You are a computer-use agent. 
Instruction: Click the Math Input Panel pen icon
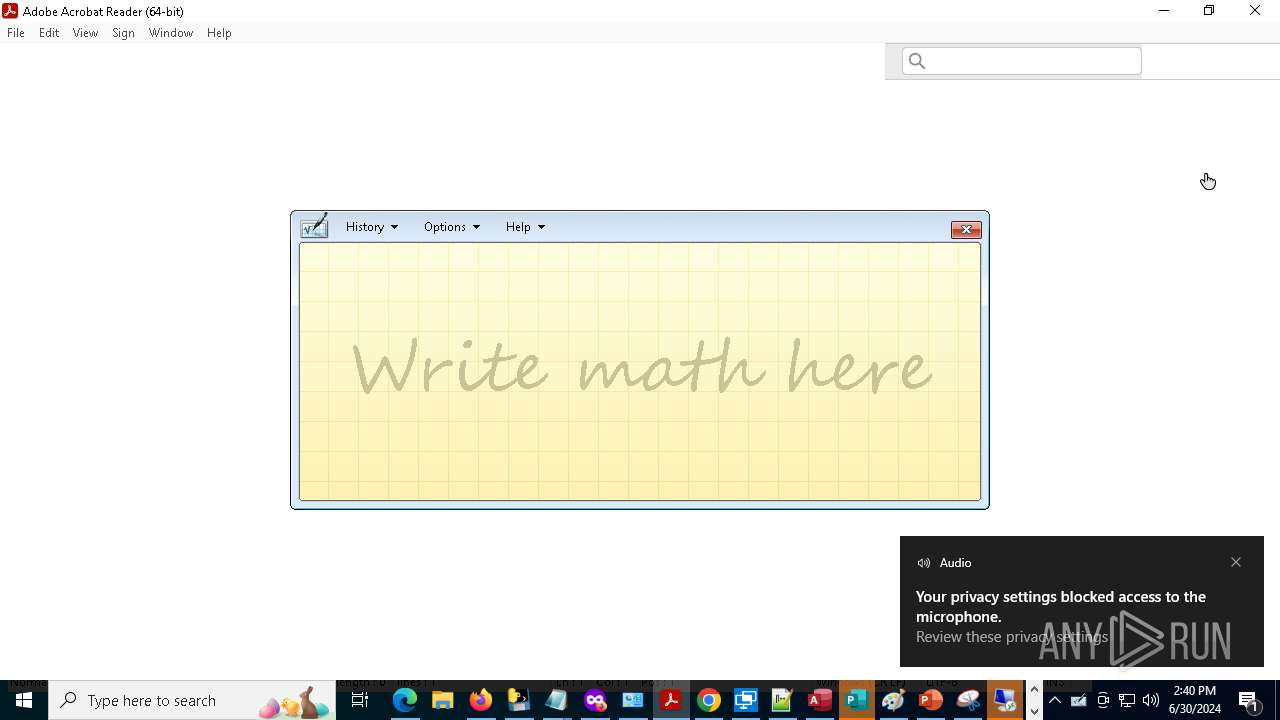pos(315,226)
